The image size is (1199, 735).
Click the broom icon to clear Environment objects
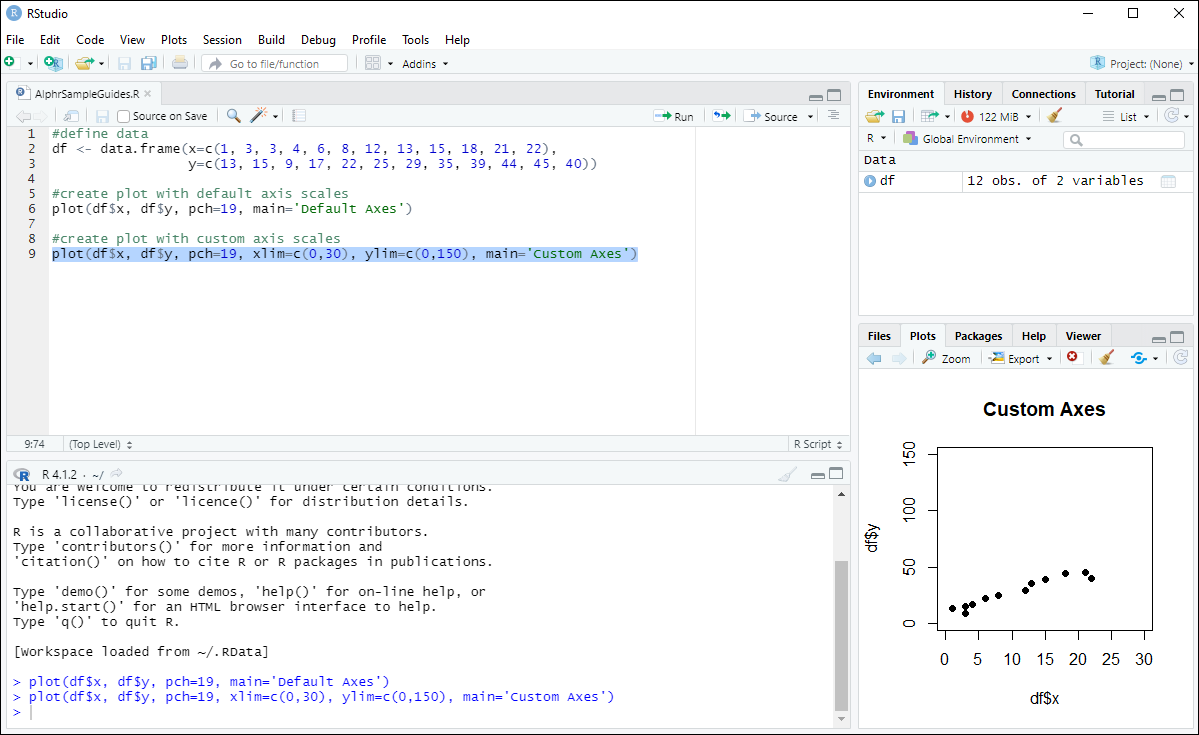pyautogui.click(x=1055, y=115)
